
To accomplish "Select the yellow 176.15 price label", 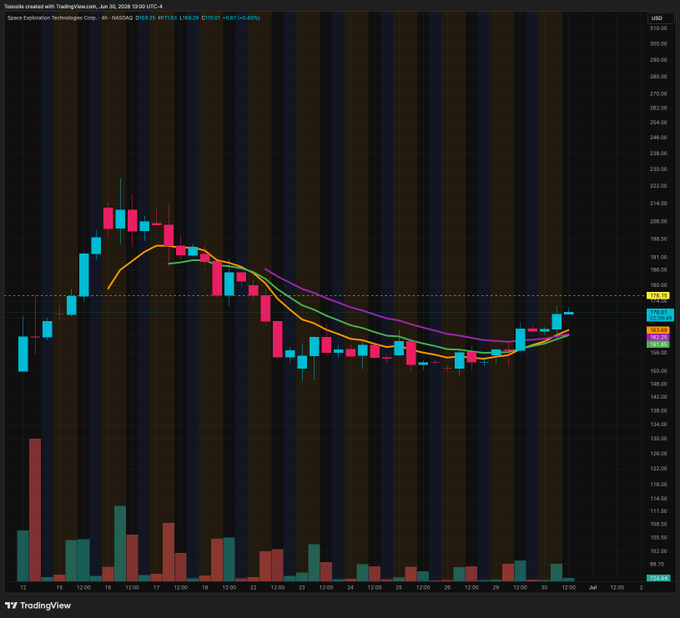I will tap(658, 296).
